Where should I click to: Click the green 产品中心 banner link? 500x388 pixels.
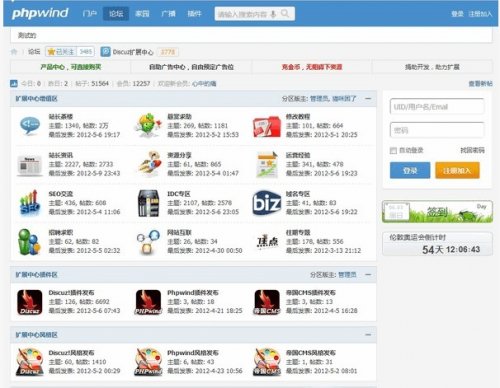pyautogui.click(x=71, y=67)
